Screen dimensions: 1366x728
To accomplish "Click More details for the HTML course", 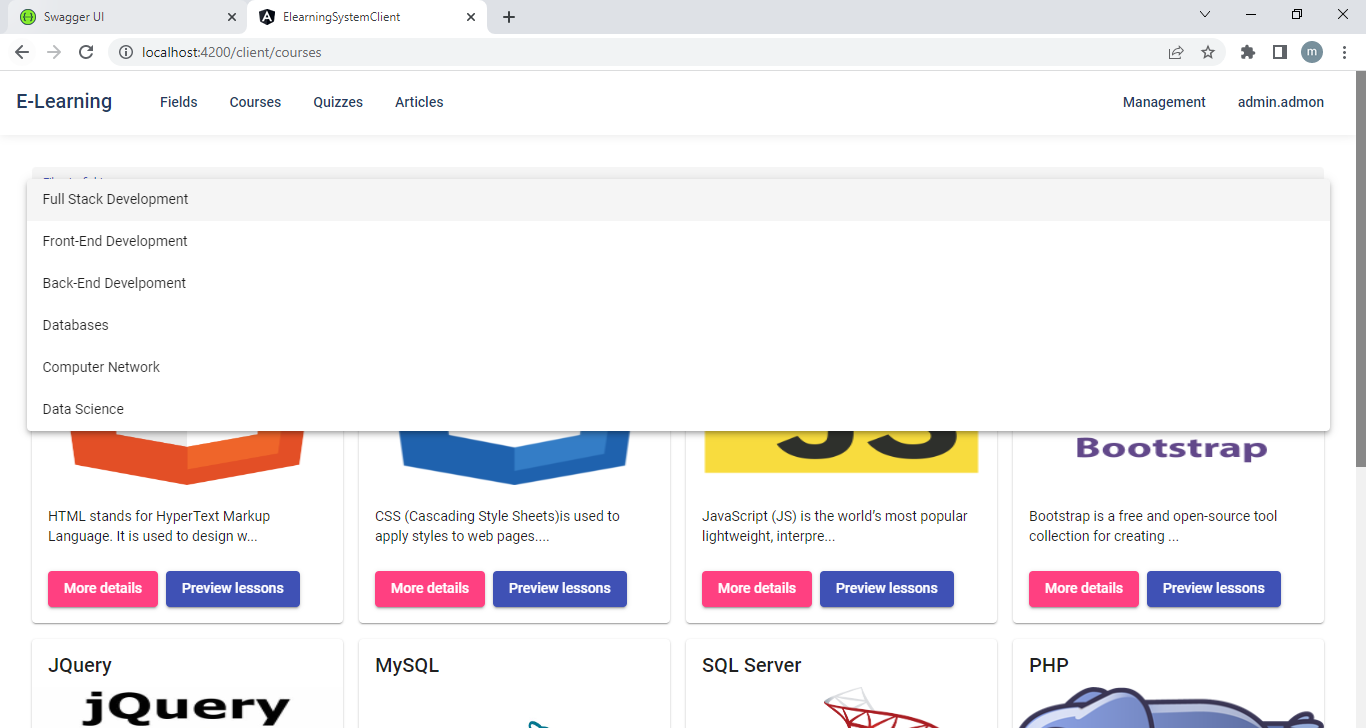I will point(103,588).
